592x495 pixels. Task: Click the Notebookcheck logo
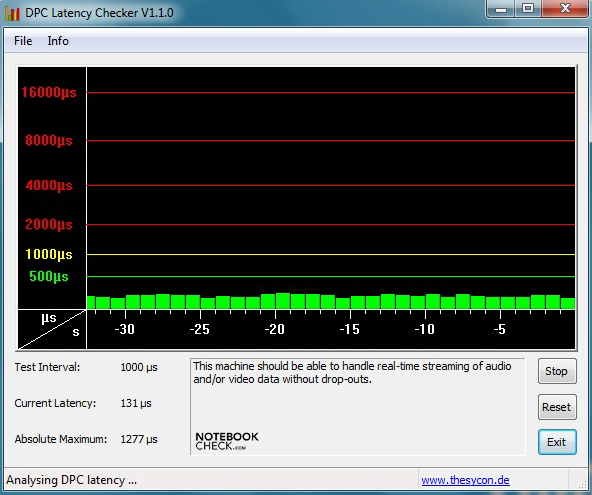pyautogui.click(x=227, y=441)
